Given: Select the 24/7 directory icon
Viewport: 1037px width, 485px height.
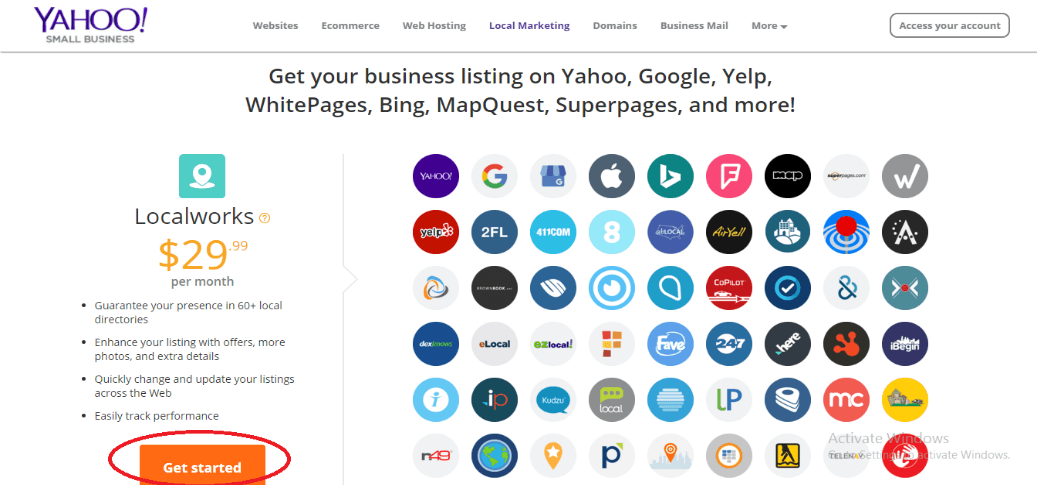Looking at the screenshot, I should click(x=729, y=344).
